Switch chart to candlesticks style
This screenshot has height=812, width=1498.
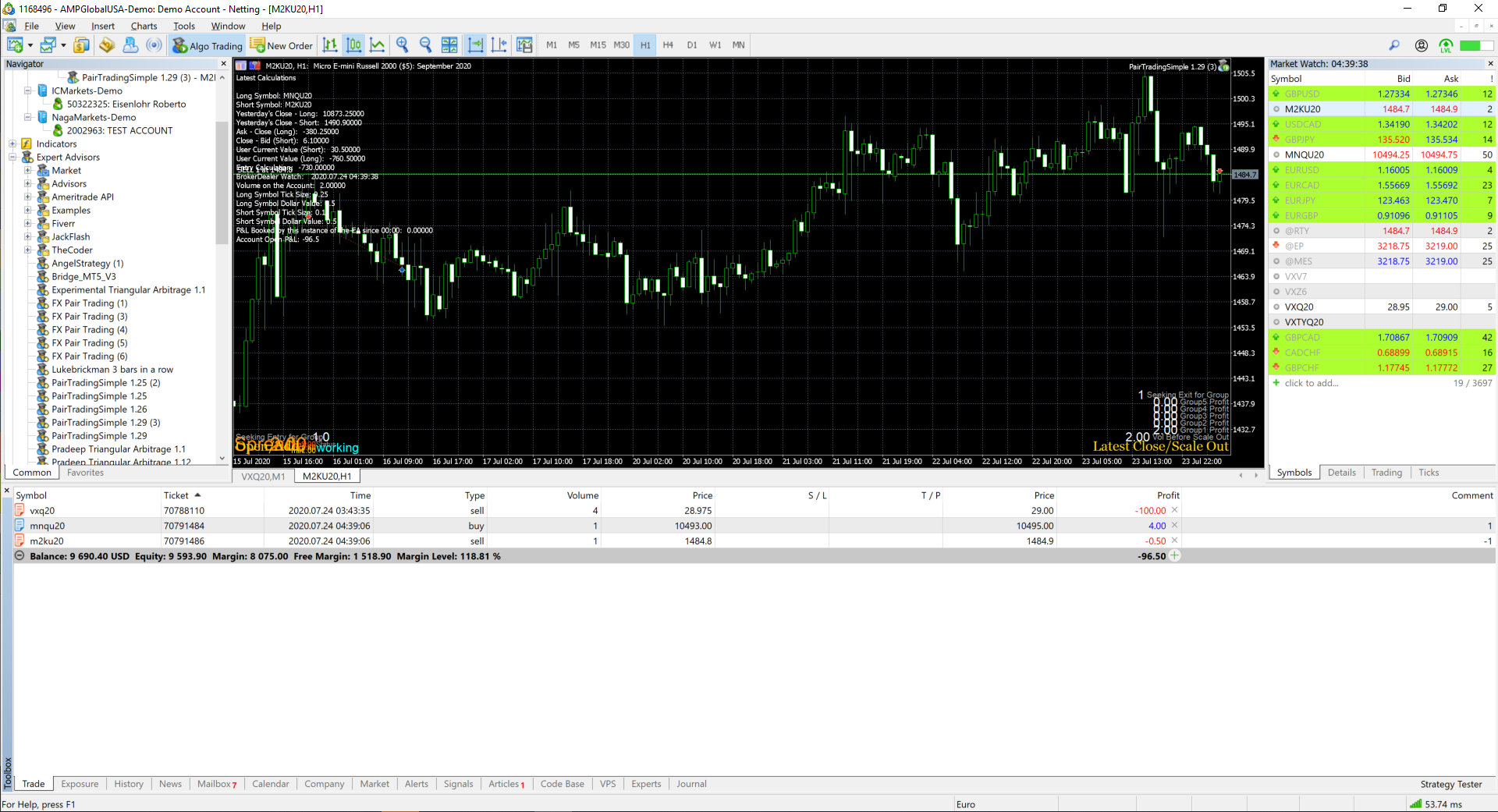tap(353, 45)
